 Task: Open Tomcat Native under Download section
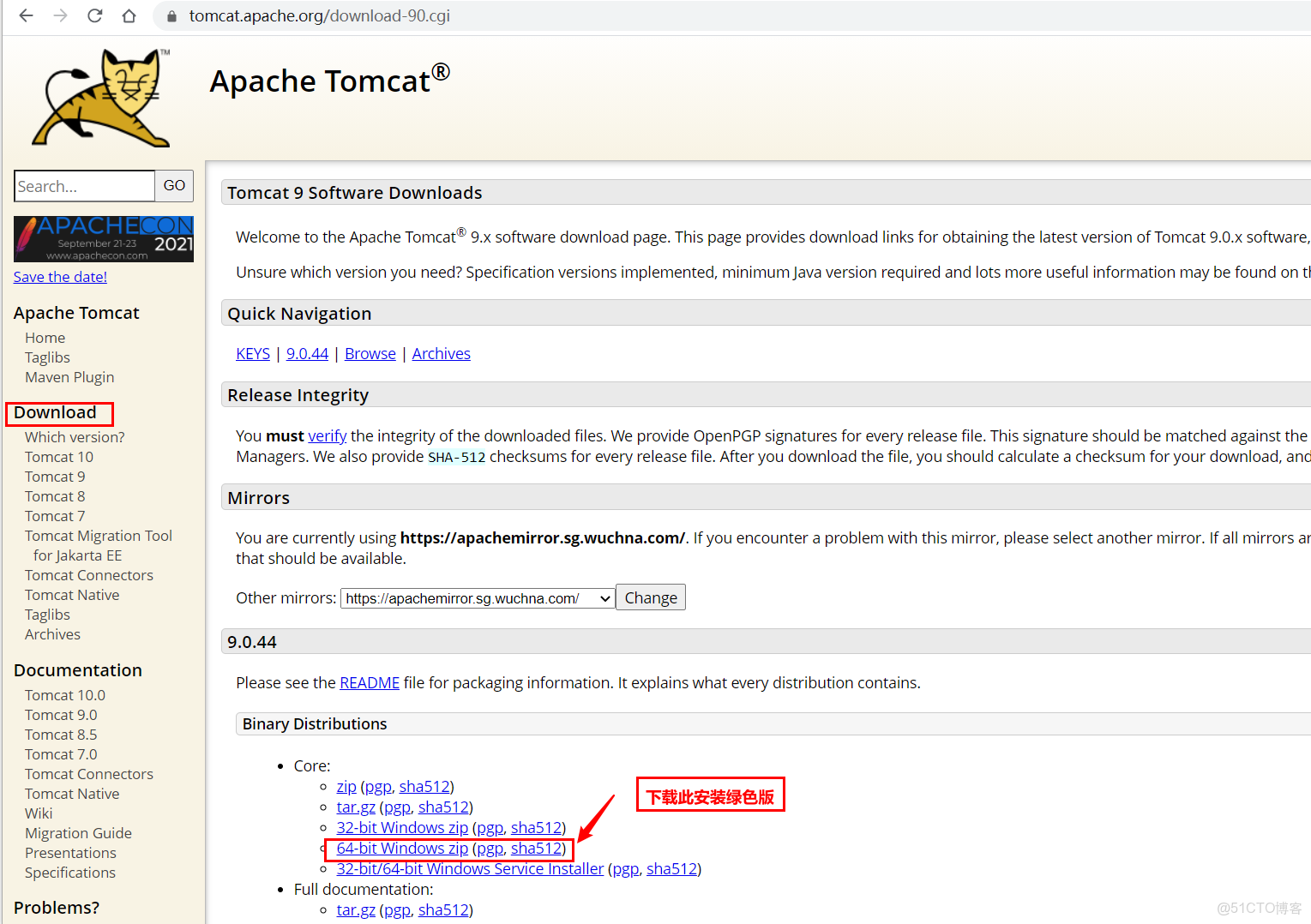tap(72, 595)
